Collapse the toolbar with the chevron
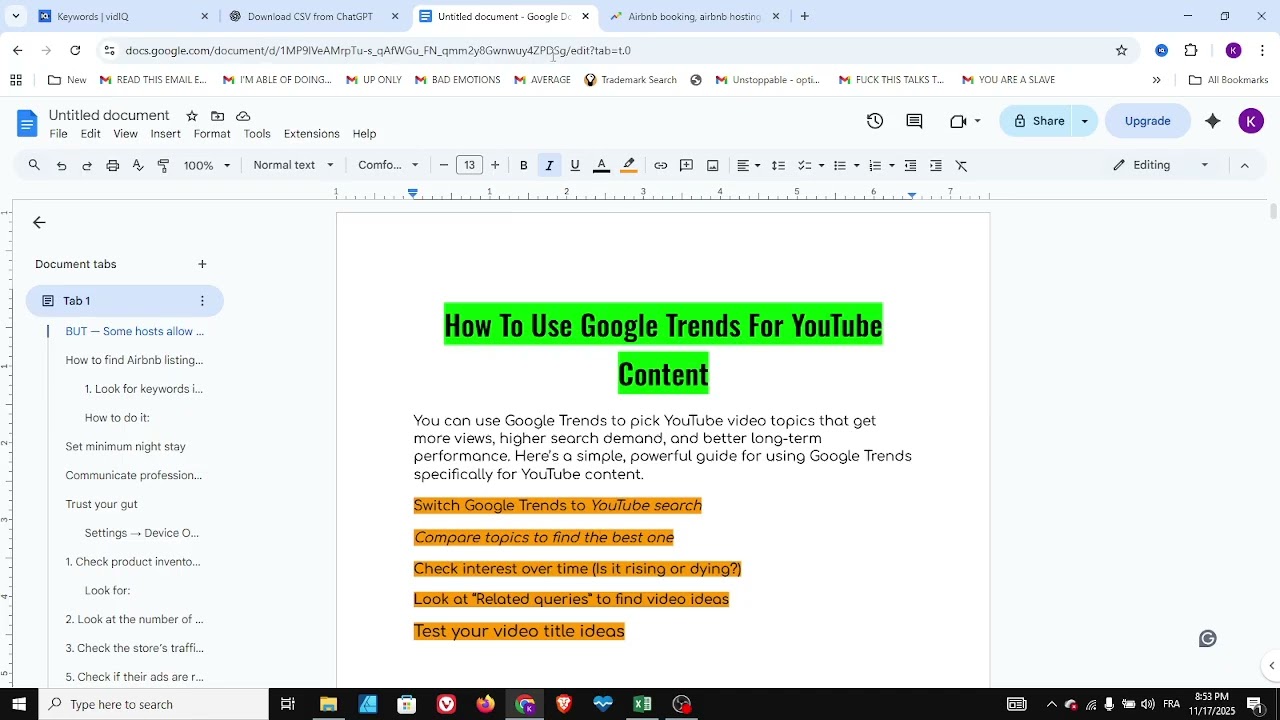1280x720 pixels. [x=1244, y=165]
